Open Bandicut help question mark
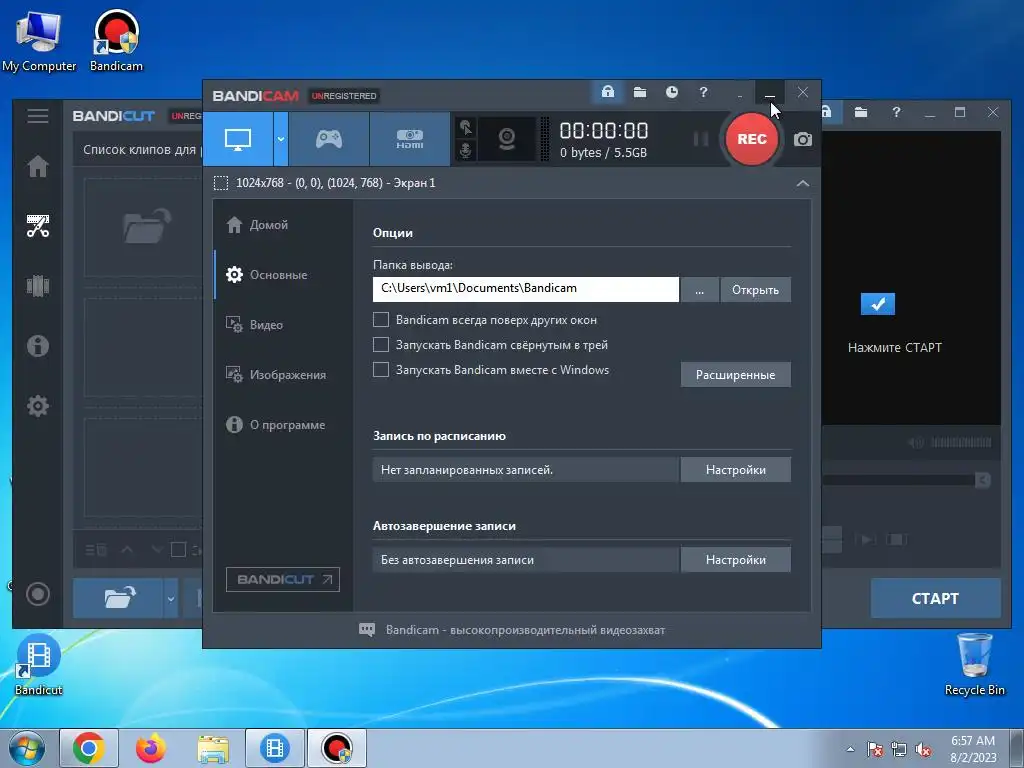1024x768 pixels. [896, 112]
